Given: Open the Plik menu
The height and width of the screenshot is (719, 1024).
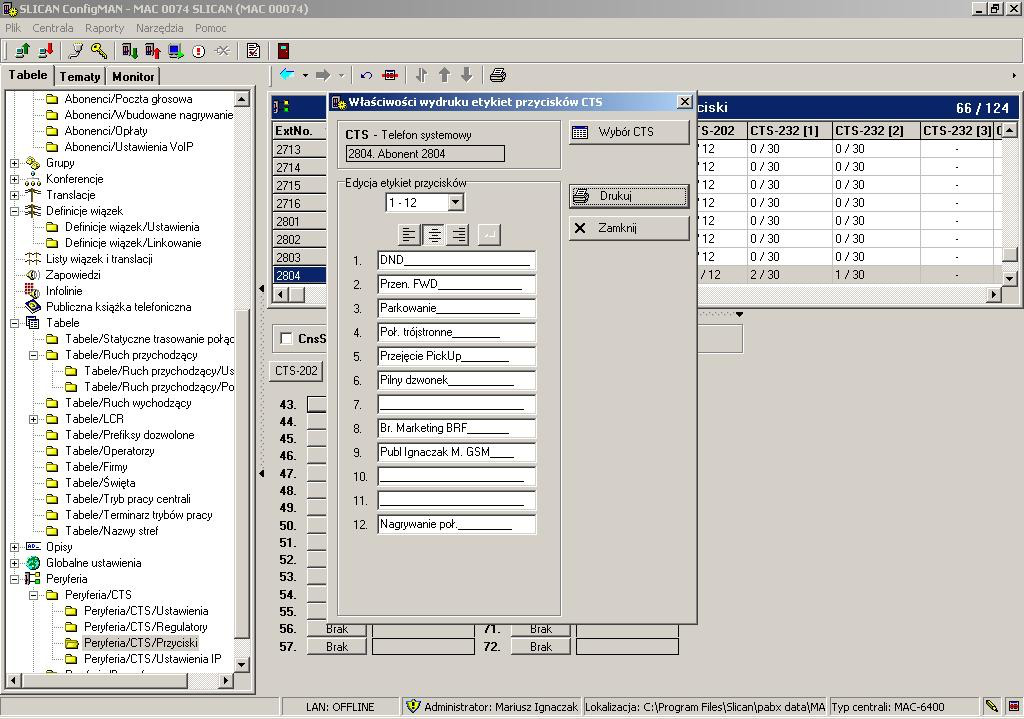Looking at the screenshot, I should 13,28.
